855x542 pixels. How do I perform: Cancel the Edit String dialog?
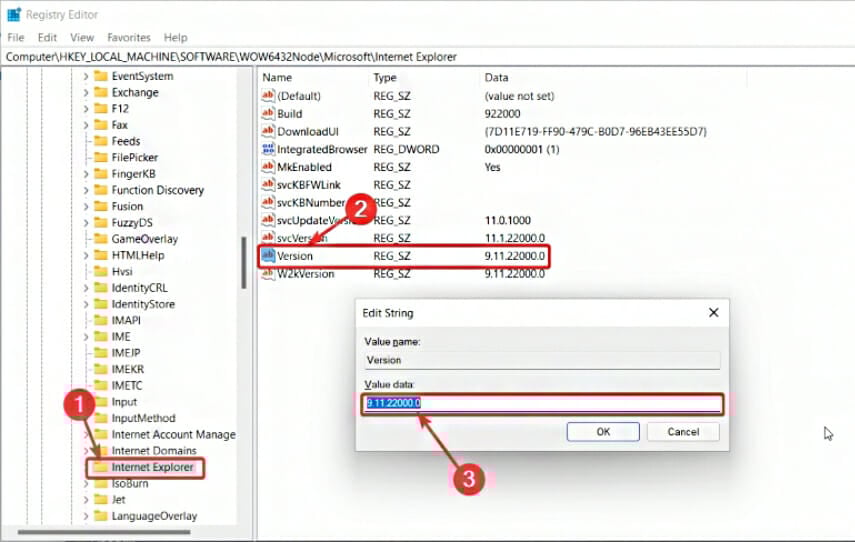[x=683, y=432]
